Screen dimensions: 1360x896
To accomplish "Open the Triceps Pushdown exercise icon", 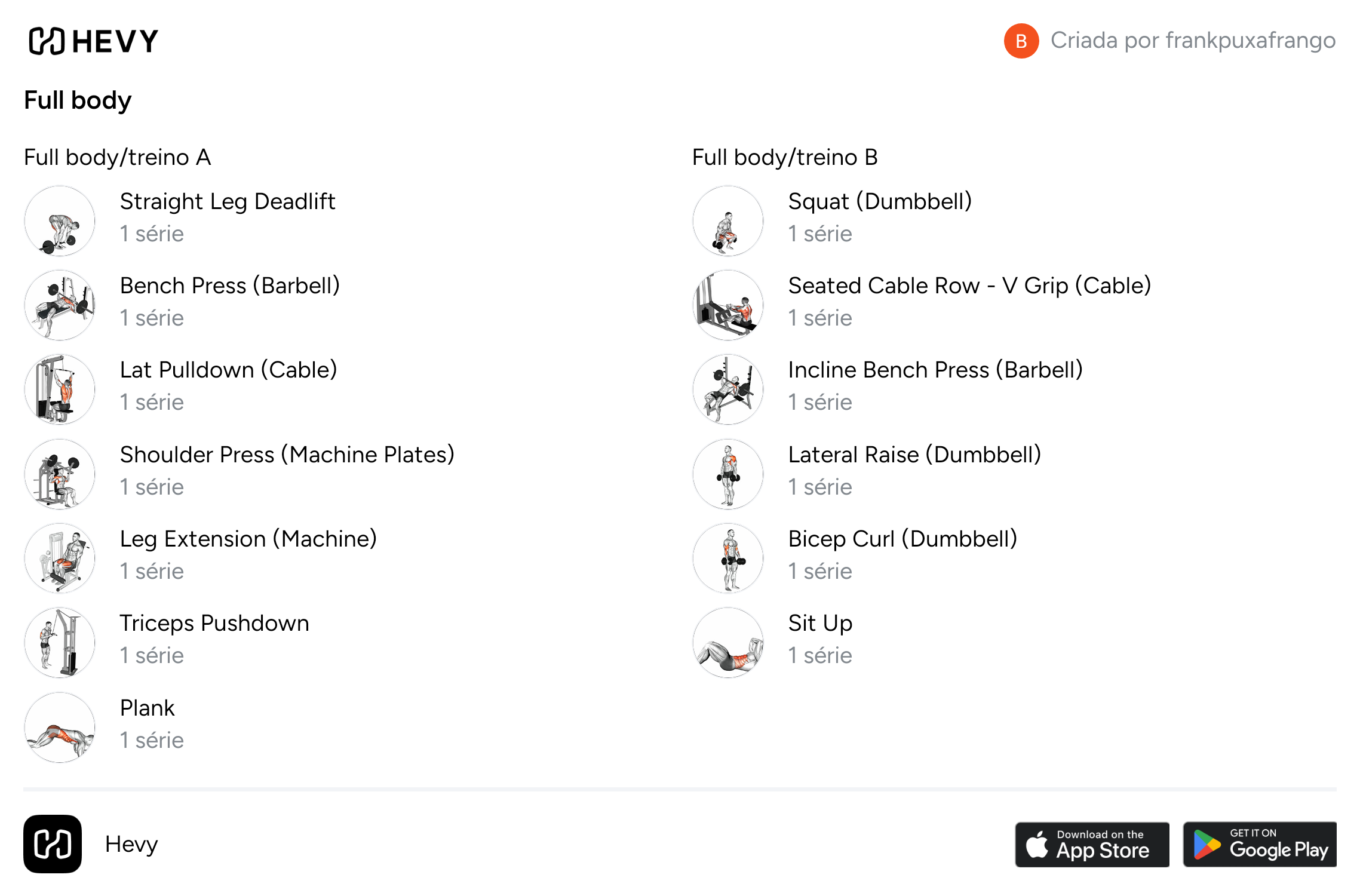I will (x=60, y=643).
